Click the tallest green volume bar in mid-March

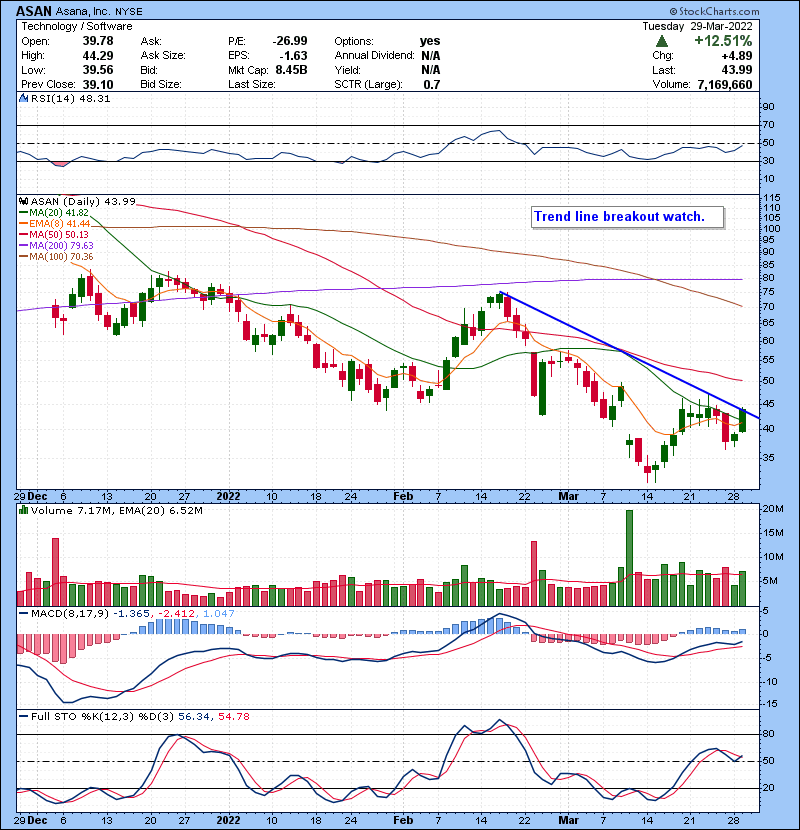[x=630, y=558]
